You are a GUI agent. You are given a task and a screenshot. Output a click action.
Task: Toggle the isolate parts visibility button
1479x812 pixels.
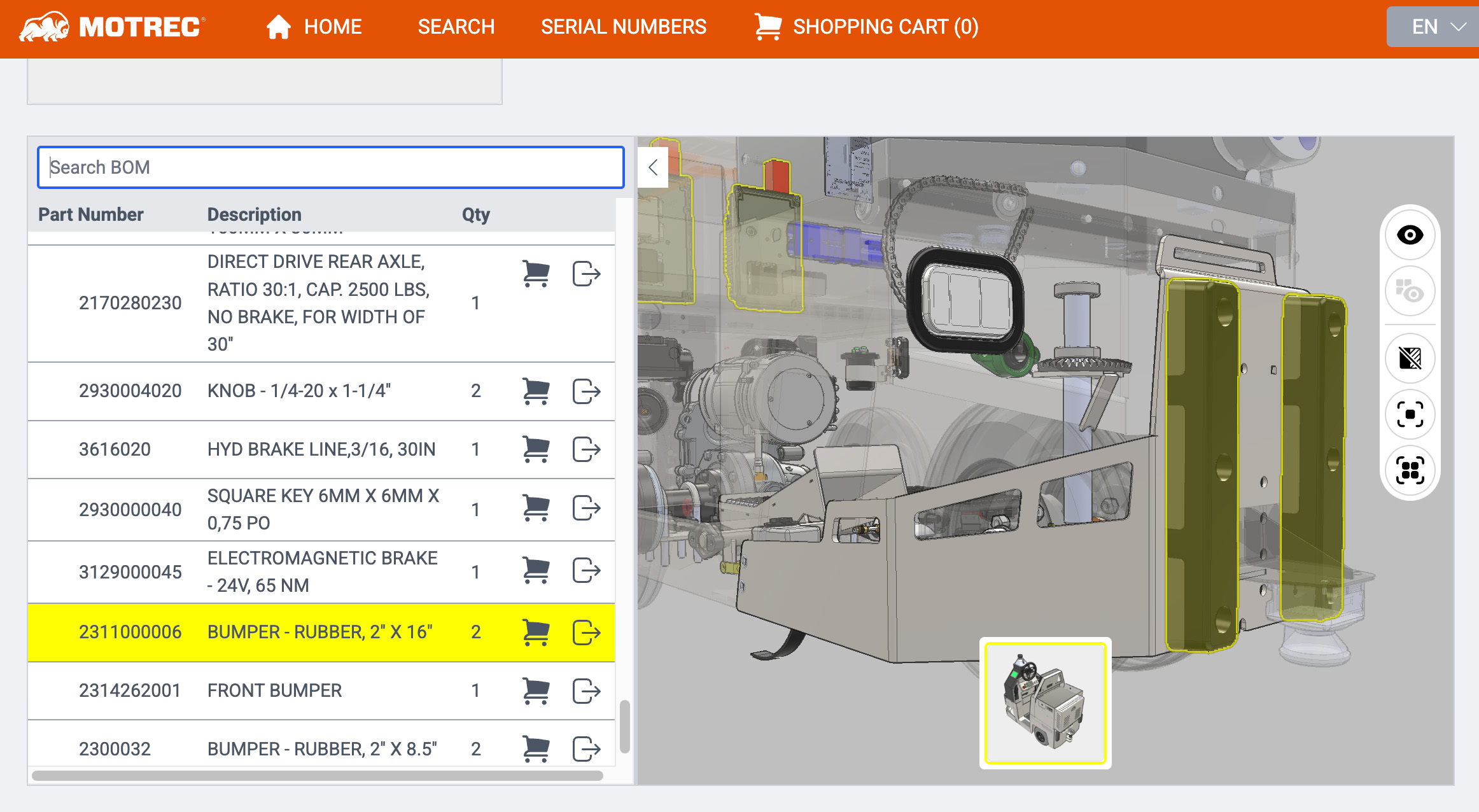coord(1410,291)
